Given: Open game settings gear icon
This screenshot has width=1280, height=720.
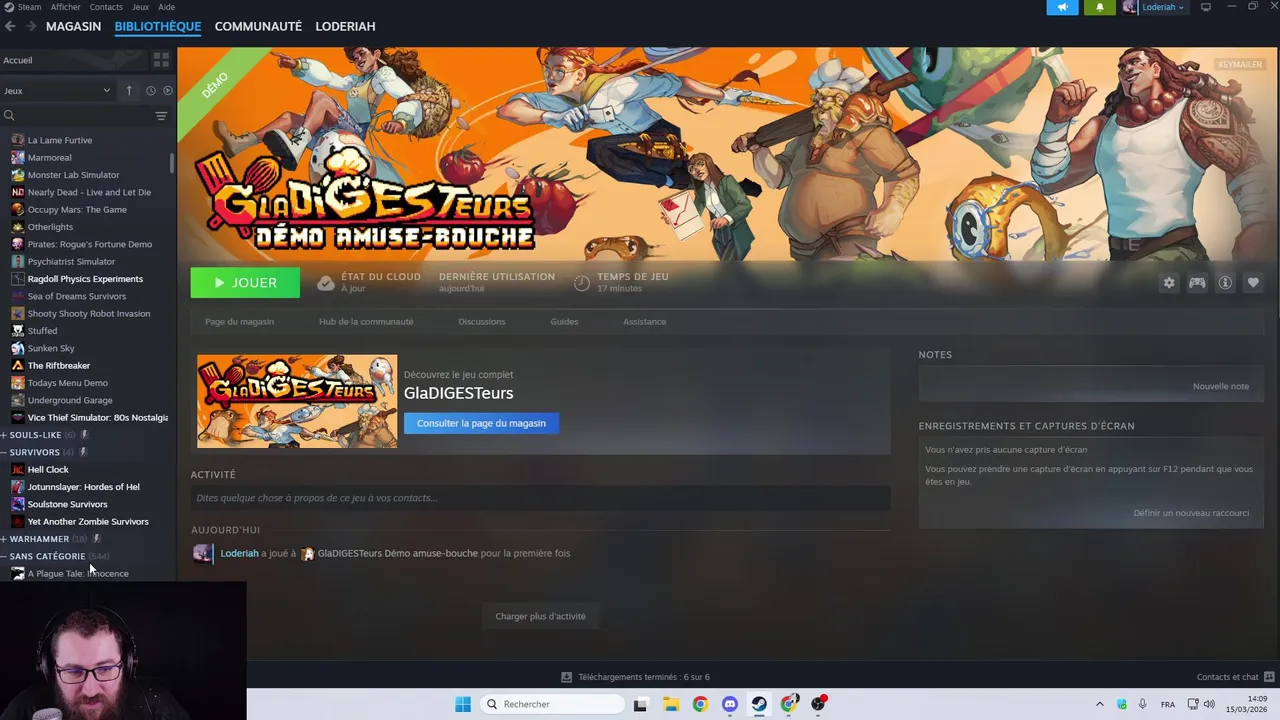Looking at the screenshot, I should (x=1169, y=283).
